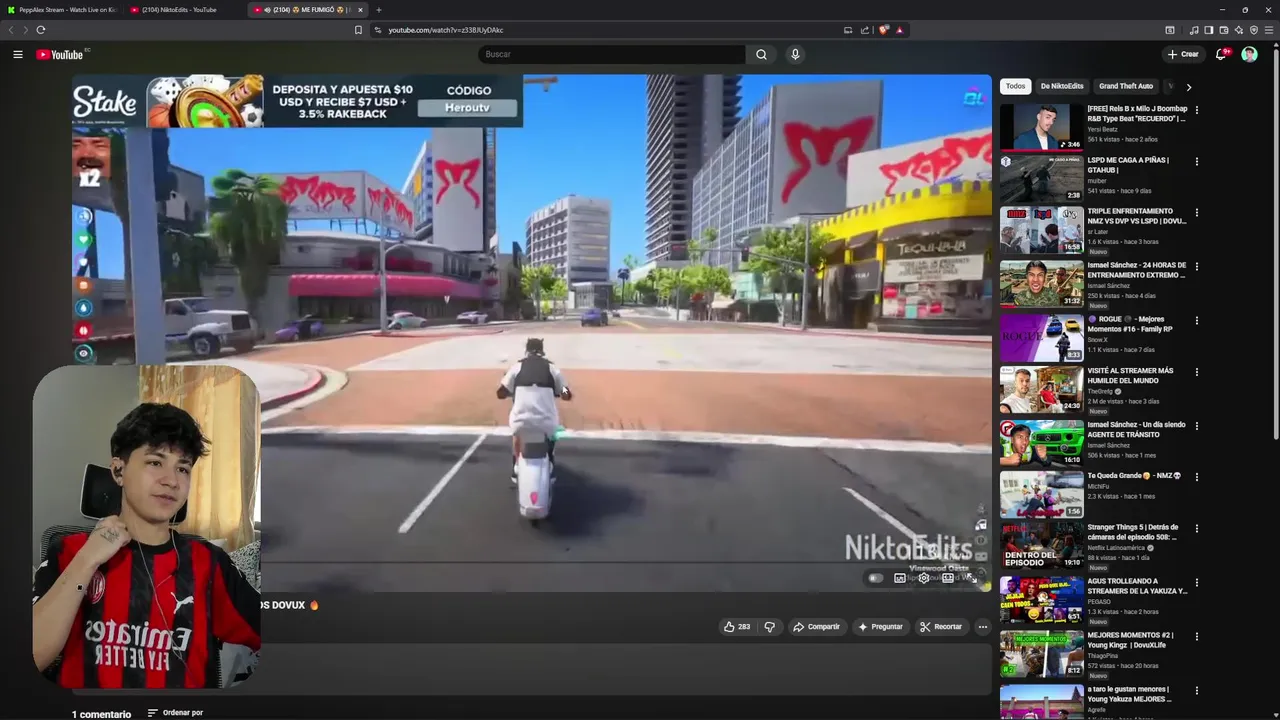Image resolution: width=1280 pixels, height=720 pixels.
Task: Focus the Buscar search field
Action: coord(612,54)
